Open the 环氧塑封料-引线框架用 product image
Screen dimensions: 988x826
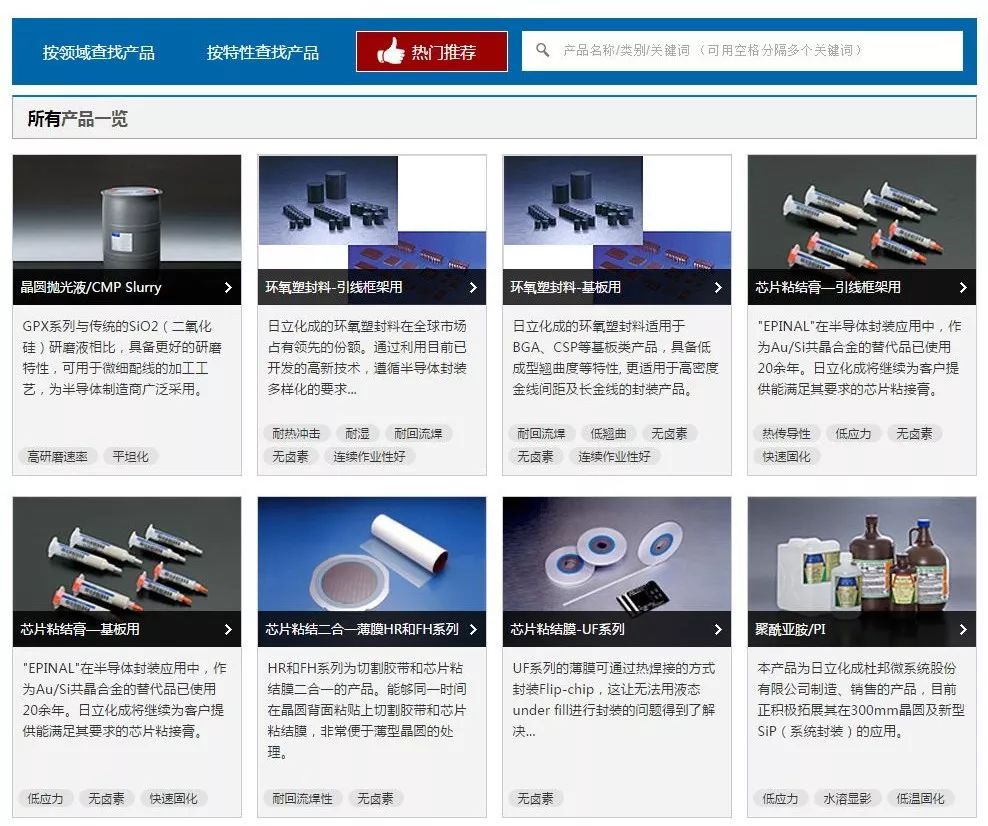pyautogui.click(x=372, y=213)
